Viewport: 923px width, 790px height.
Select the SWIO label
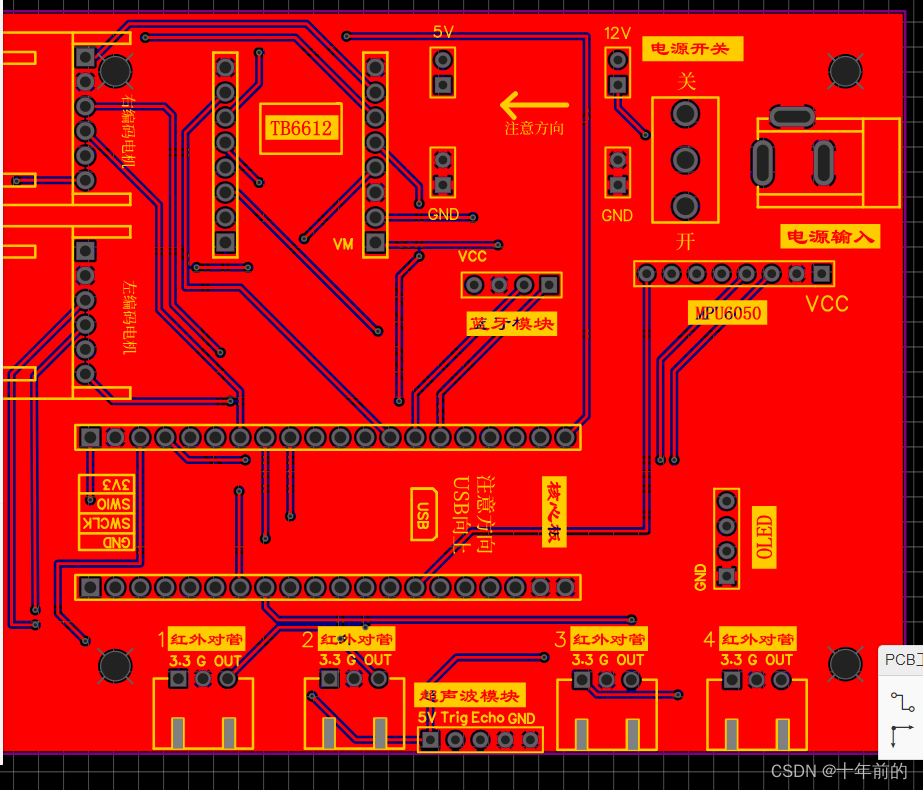tap(113, 504)
